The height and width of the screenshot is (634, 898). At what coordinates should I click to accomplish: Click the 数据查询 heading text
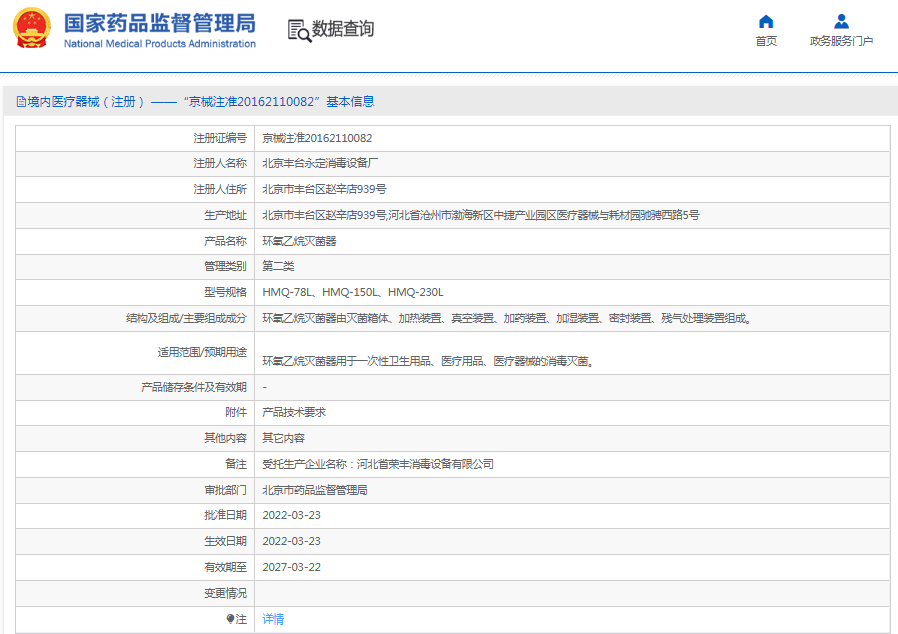[x=342, y=29]
